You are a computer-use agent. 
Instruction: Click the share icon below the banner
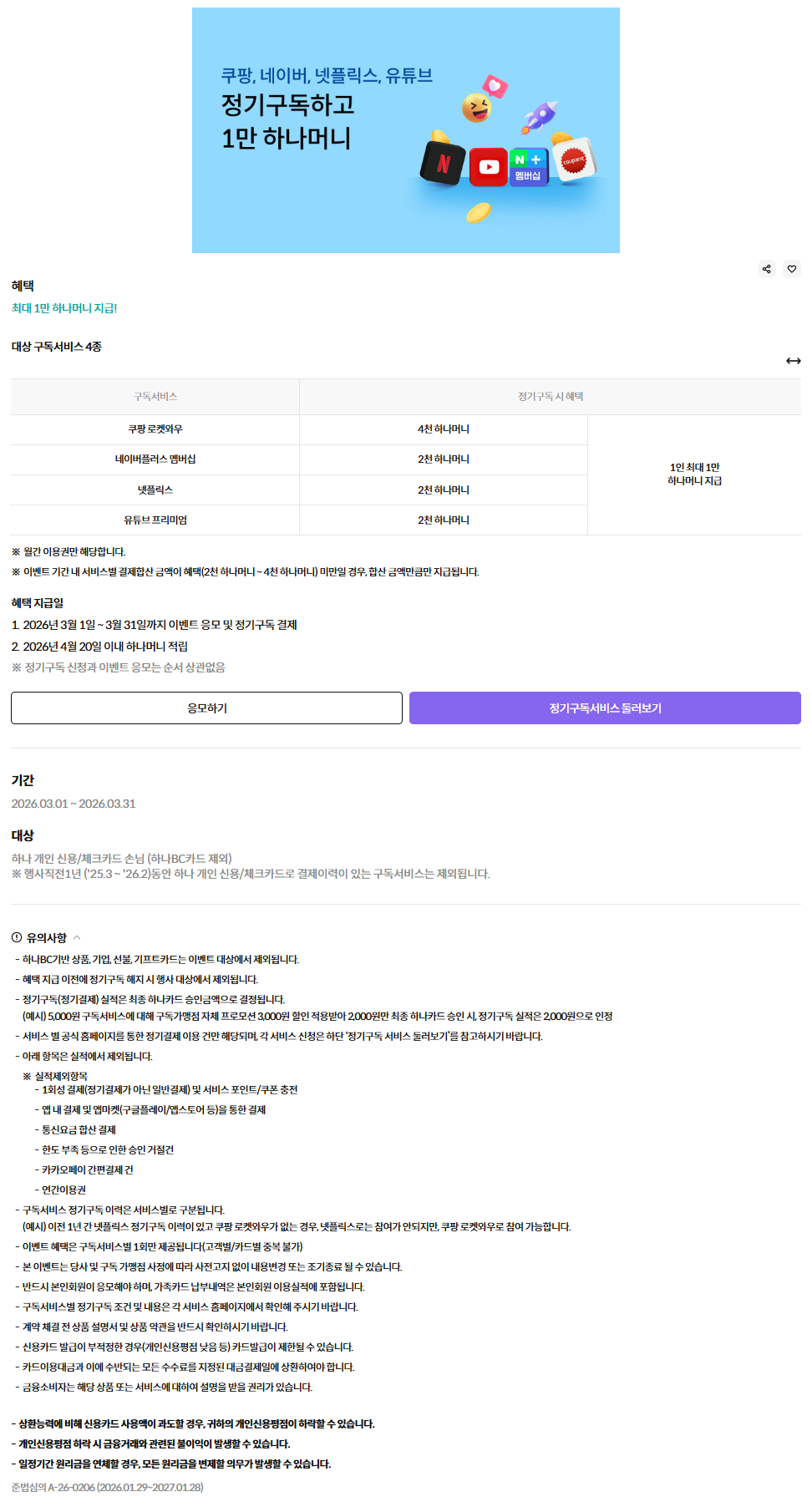[766, 269]
